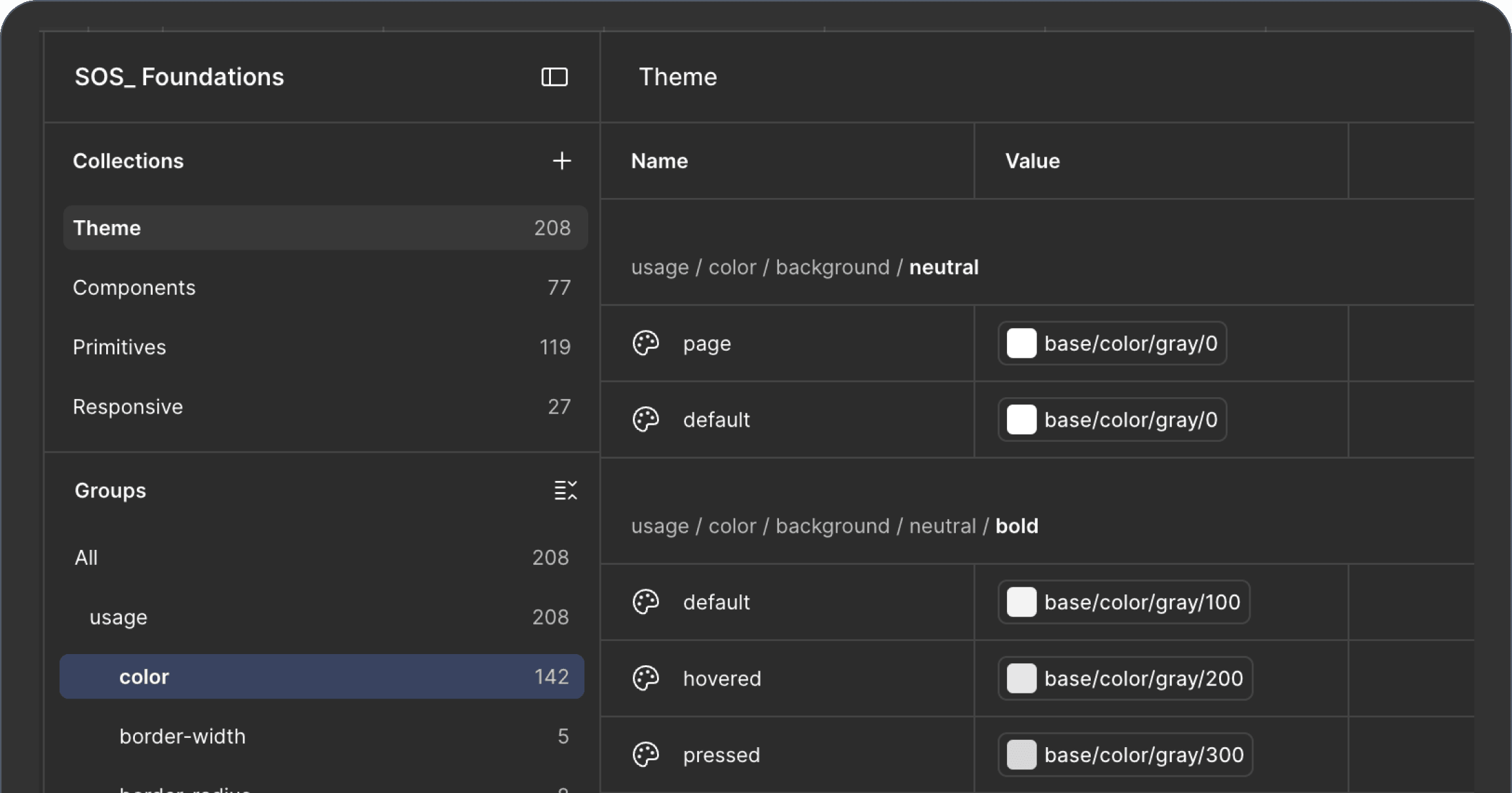Click the Collections section label
The image size is (1512, 793).
coord(128,161)
